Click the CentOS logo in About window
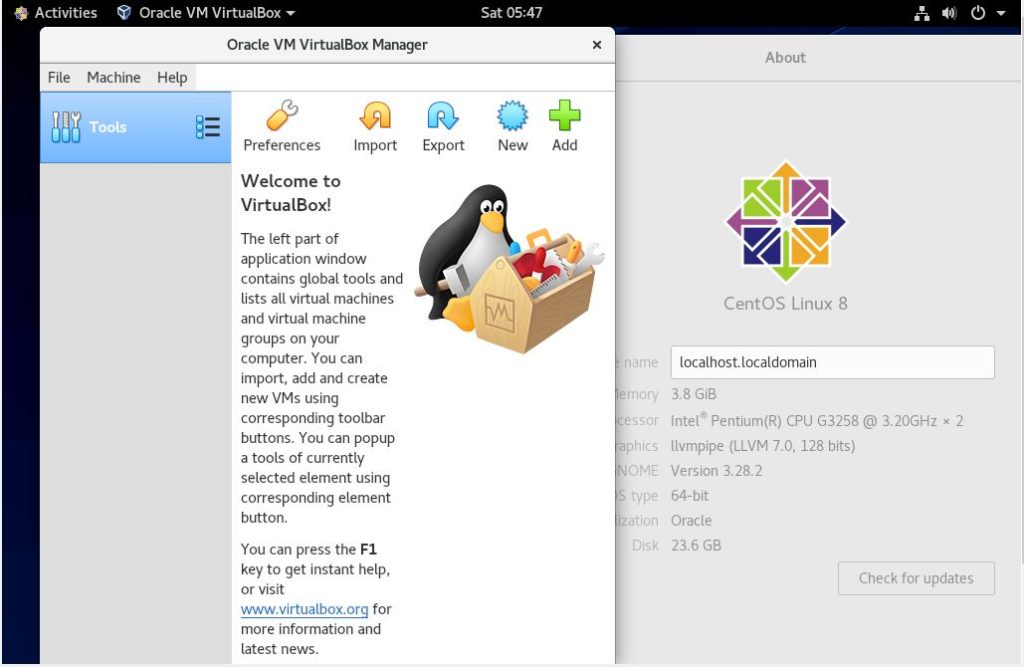Image resolution: width=1024 pixels, height=667 pixels. tap(786, 221)
